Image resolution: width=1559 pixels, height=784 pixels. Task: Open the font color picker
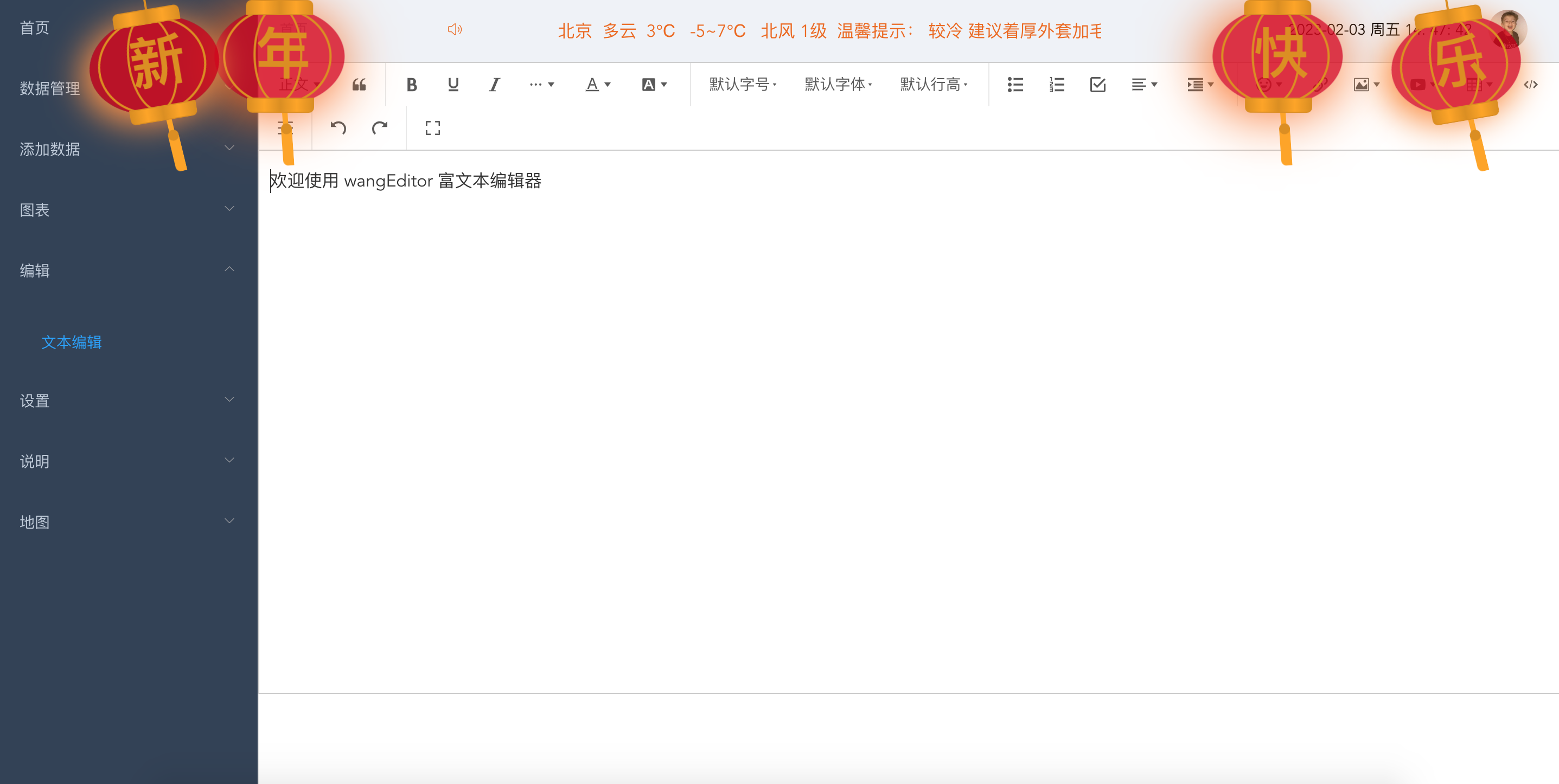tap(598, 85)
